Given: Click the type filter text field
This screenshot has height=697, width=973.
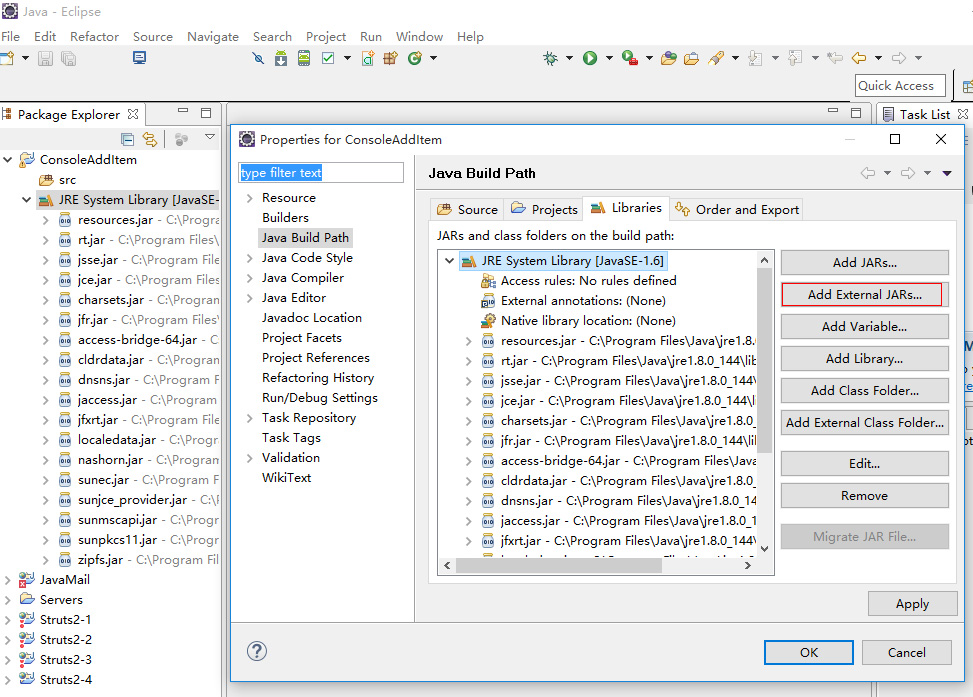Looking at the screenshot, I should 321,173.
